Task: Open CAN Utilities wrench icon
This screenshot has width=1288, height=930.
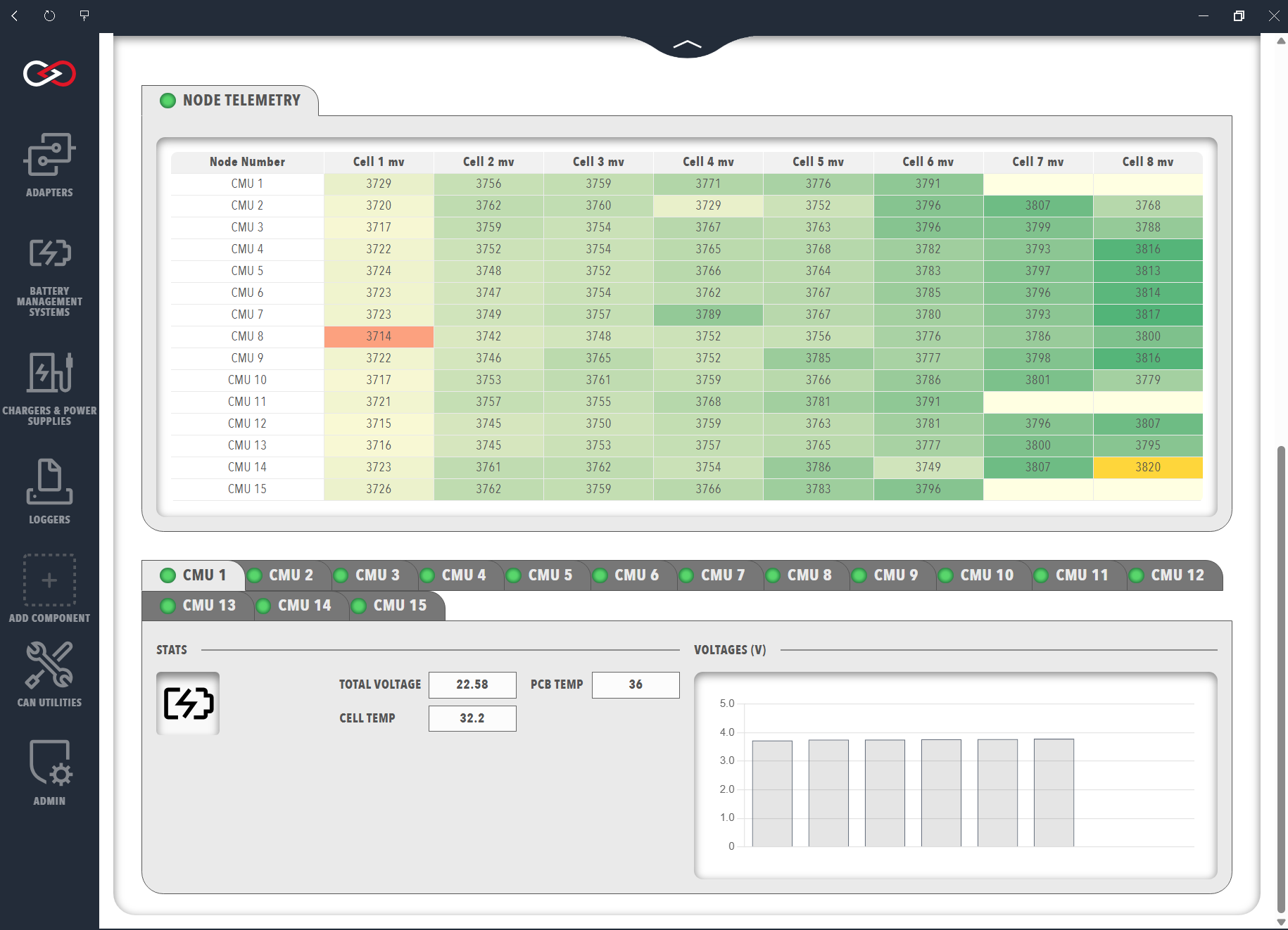Action: 49,665
